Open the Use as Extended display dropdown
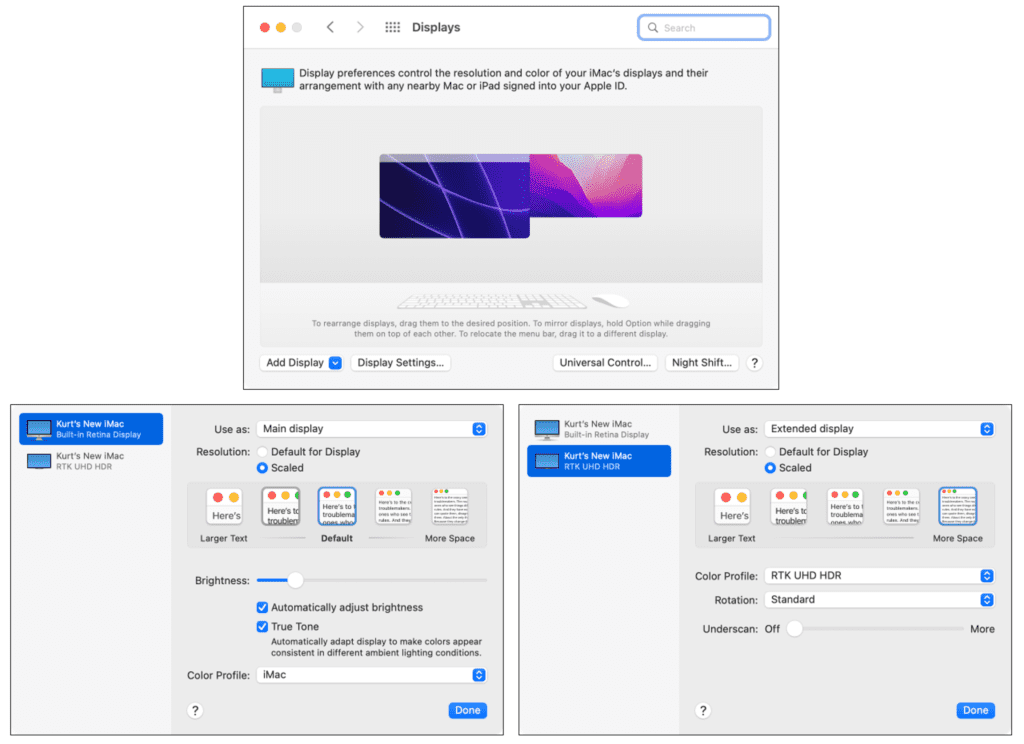The width and height of the screenshot is (1024, 744). coord(880,429)
